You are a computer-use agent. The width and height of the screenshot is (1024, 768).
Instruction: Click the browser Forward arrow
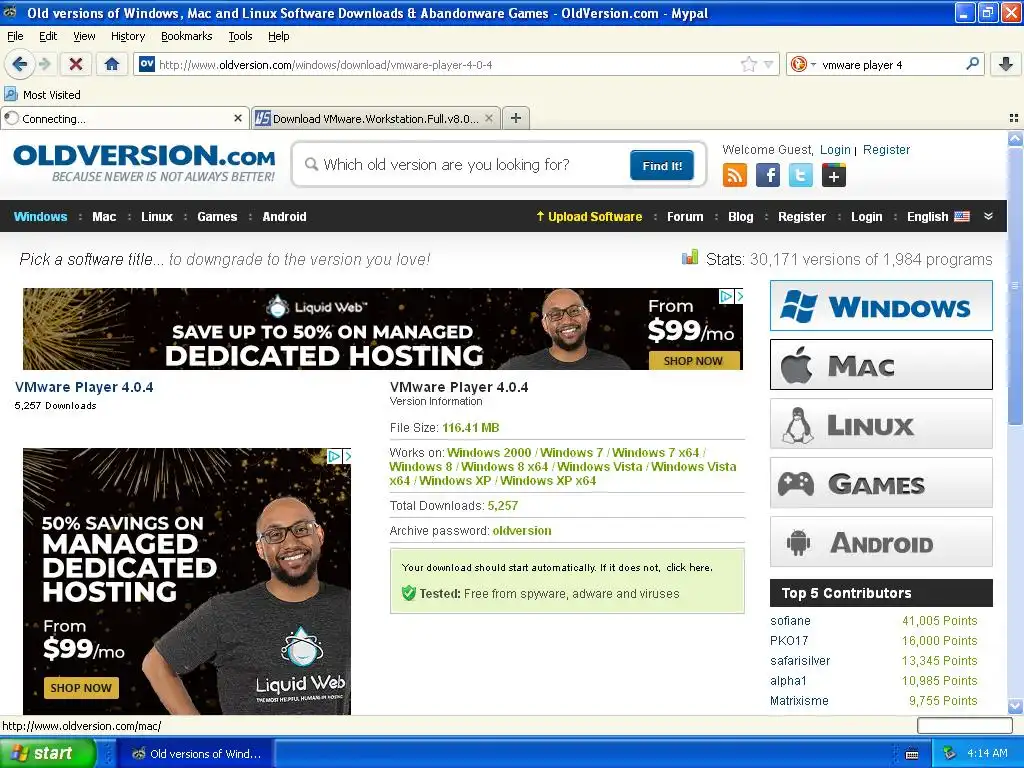pos(44,64)
